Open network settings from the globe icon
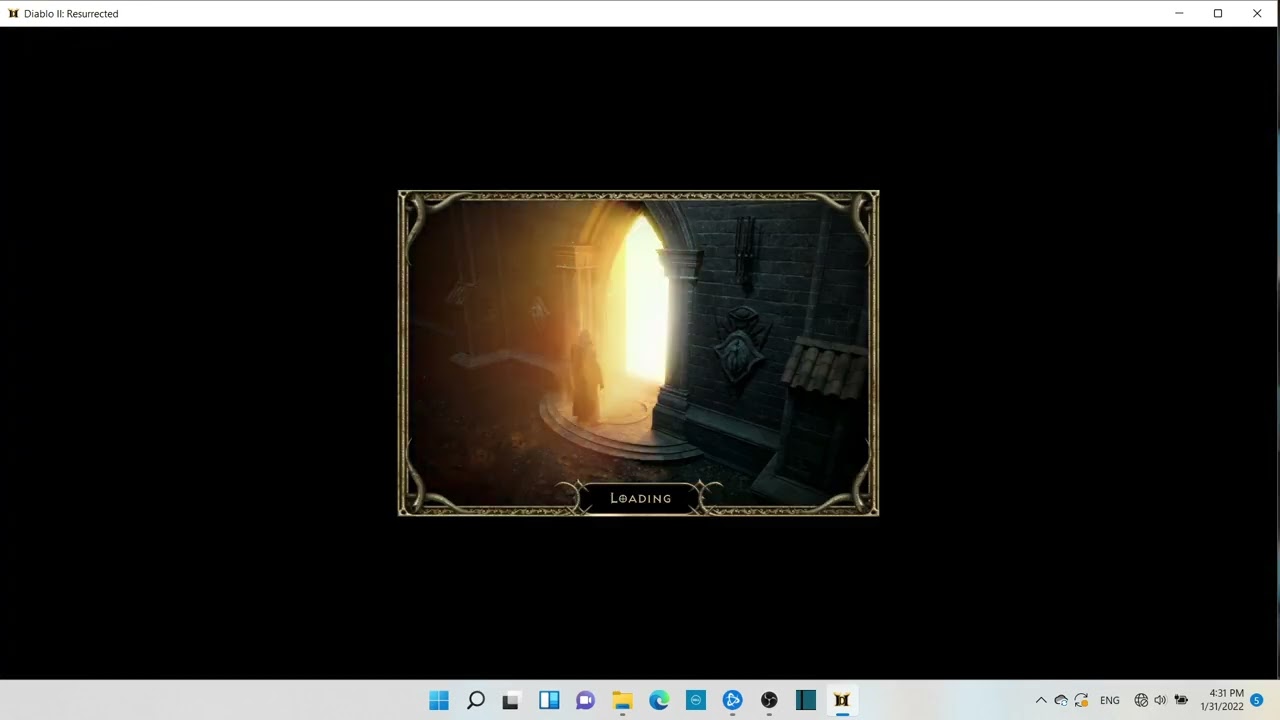This screenshot has height=720, width=1280. coord(1141,701)
